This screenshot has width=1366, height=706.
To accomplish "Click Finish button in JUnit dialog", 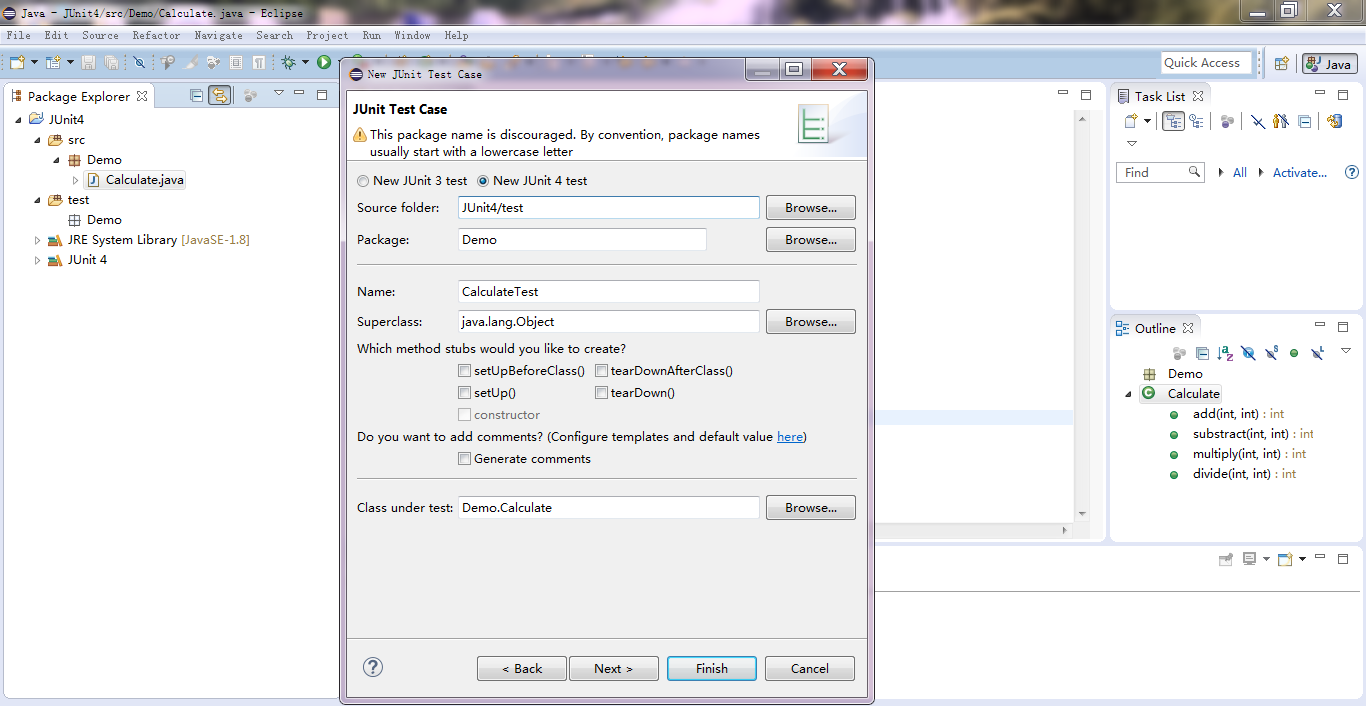I will [x=712, y=668].
